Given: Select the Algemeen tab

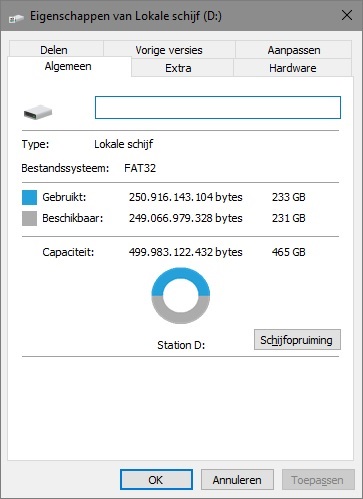Looking at the screenshot, I should (69, 66).
